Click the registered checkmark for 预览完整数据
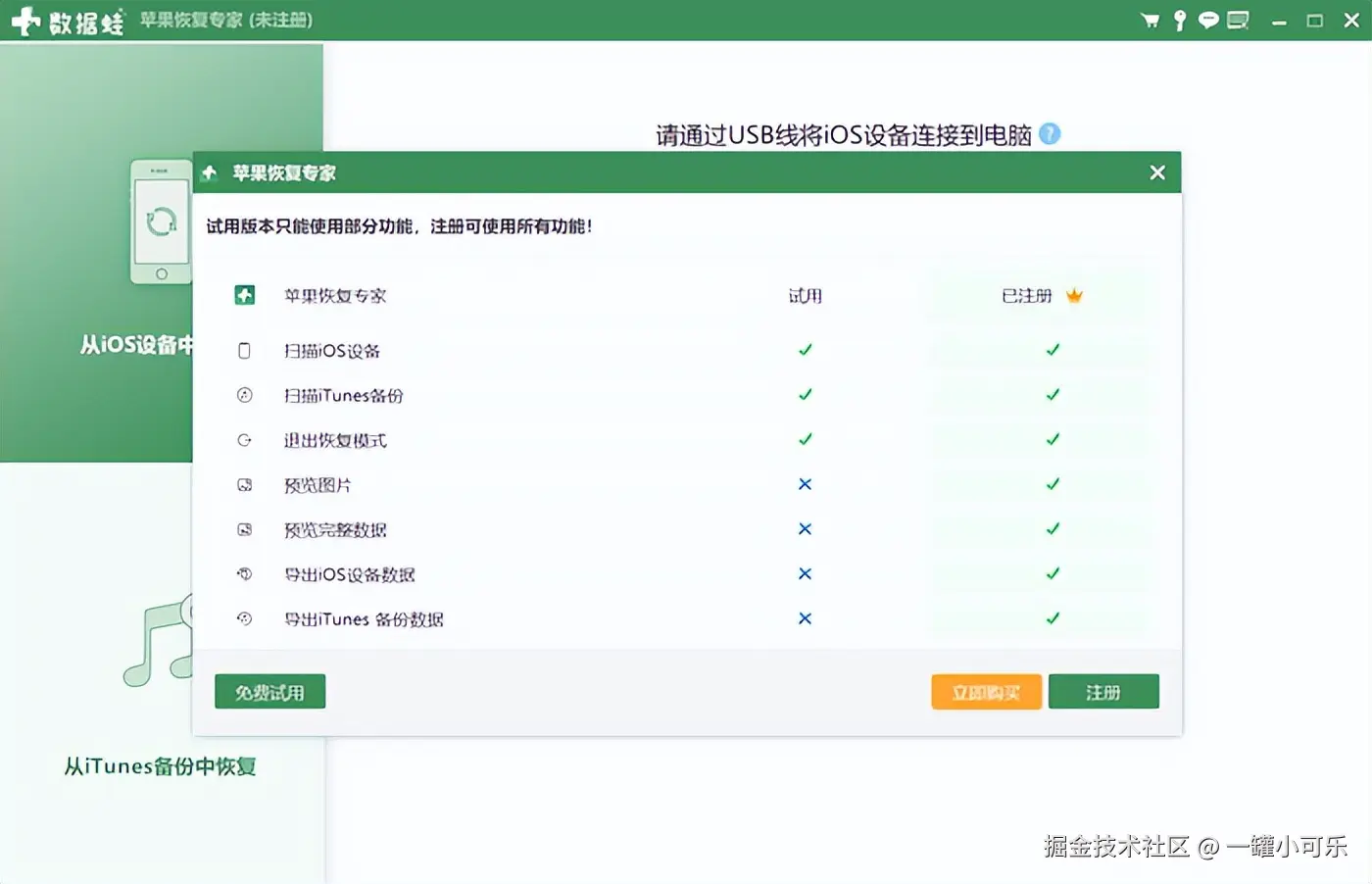The image size is (1372, 884). coord(1053,529)
